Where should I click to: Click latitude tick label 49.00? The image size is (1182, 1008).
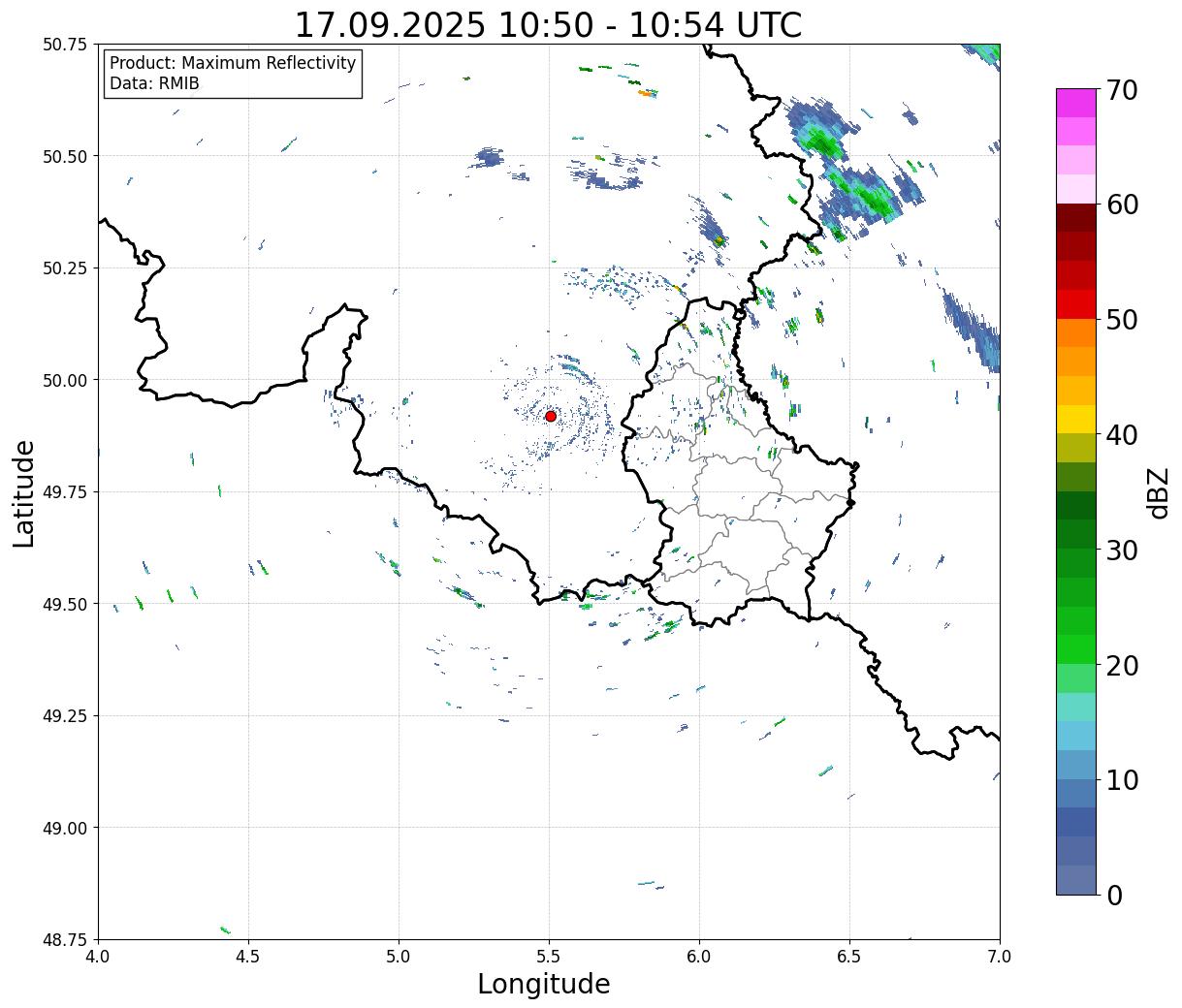pos(65,828)
